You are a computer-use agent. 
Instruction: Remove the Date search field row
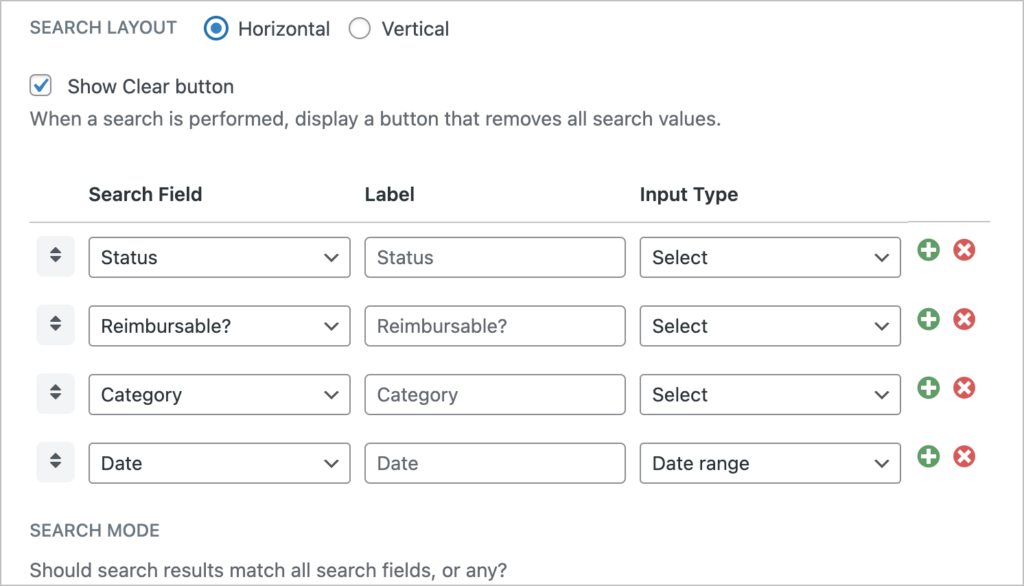click(x=963, y=456)
